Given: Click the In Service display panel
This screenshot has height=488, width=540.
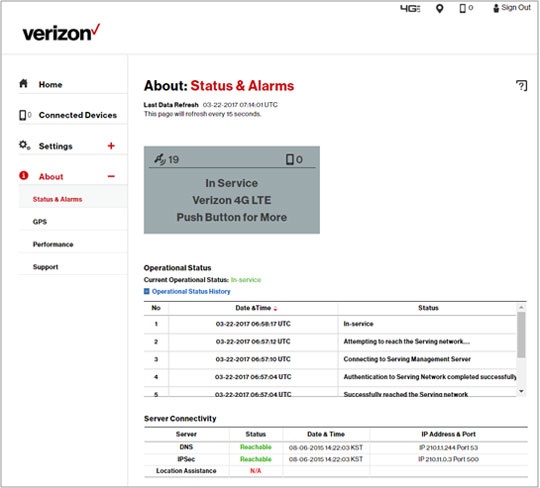Looking at the screenshot, I should (232, 190).
